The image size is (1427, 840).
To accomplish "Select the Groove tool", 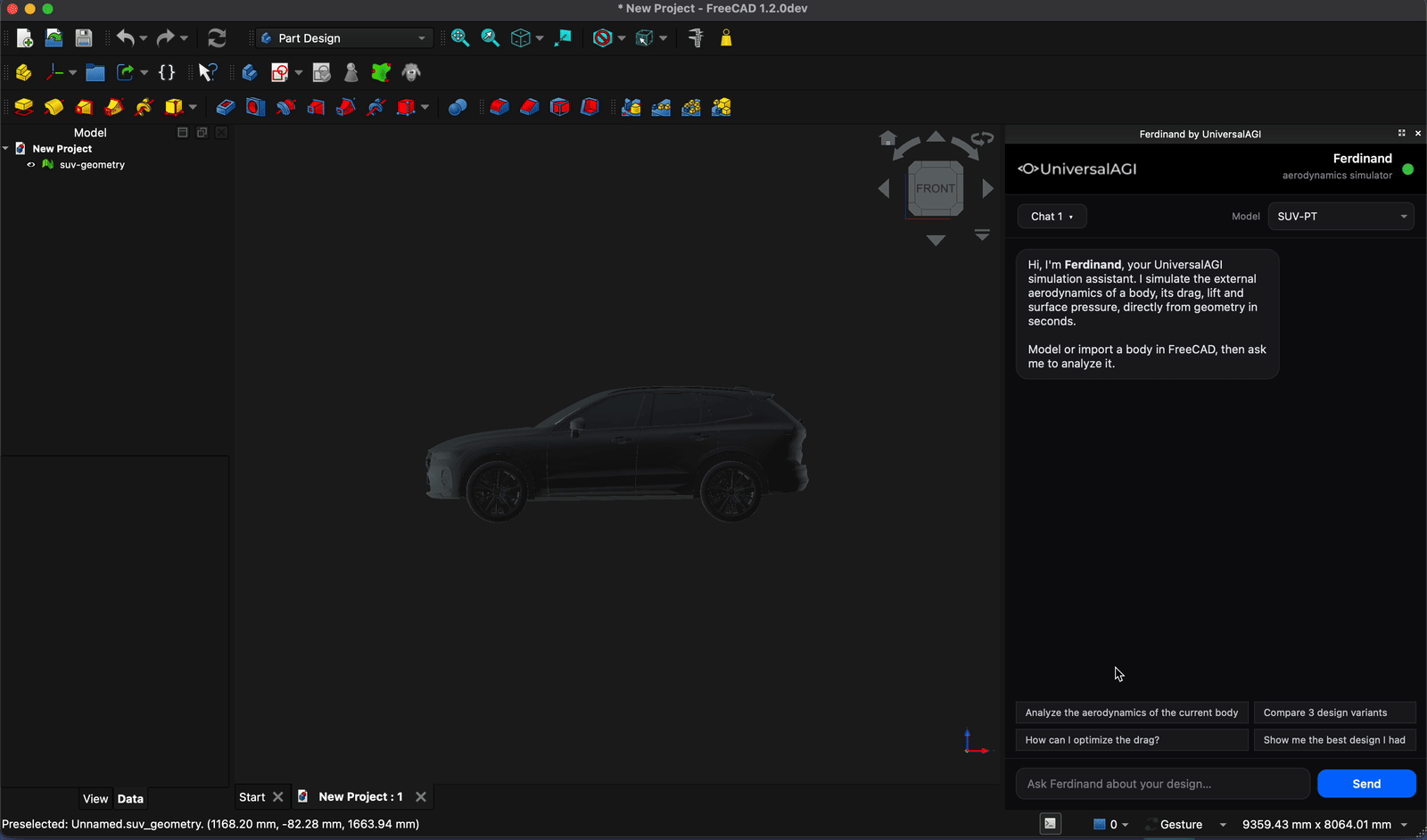I will coord(285,107).
